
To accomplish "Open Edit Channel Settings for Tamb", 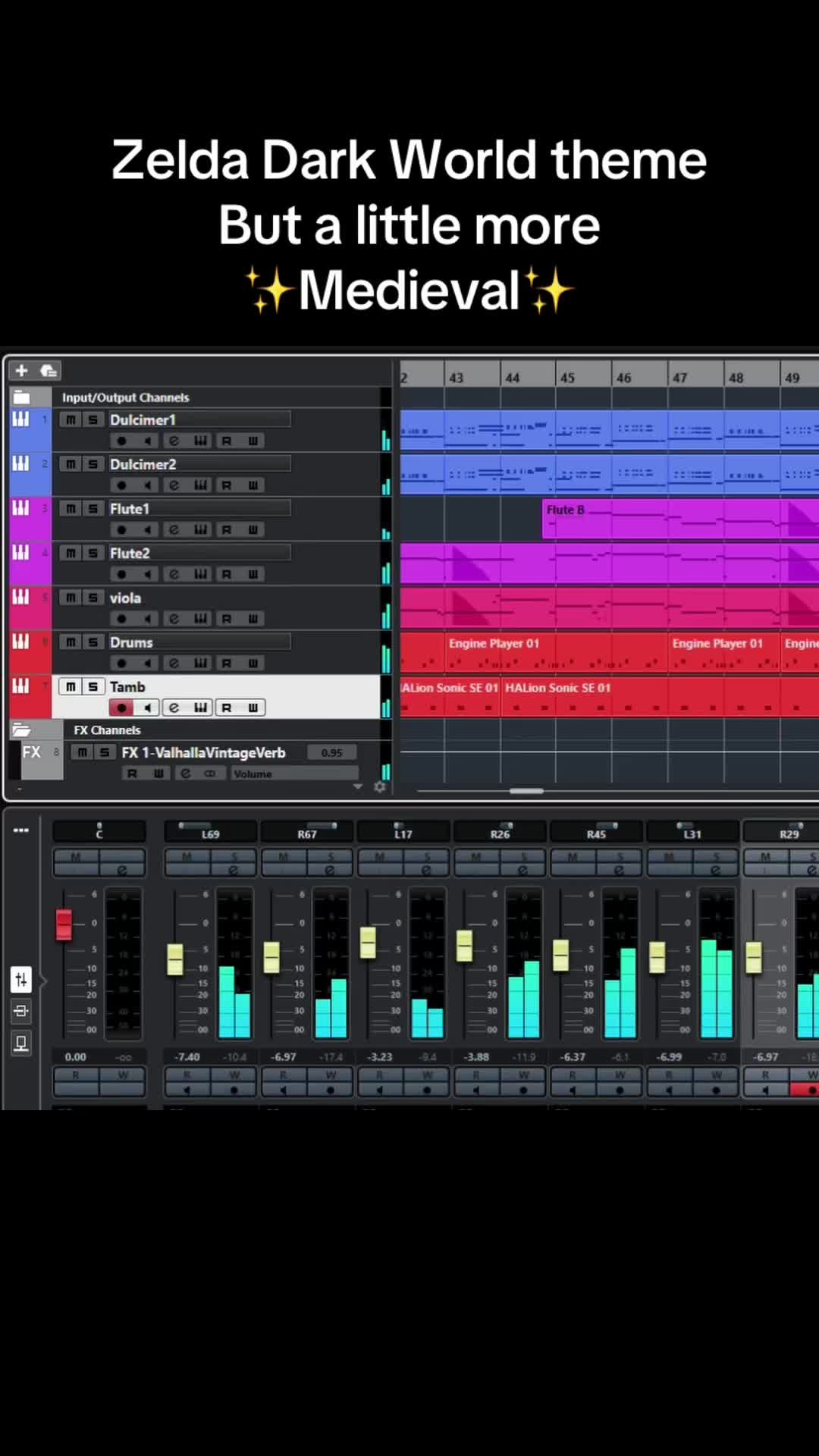I will pos(174,708).
